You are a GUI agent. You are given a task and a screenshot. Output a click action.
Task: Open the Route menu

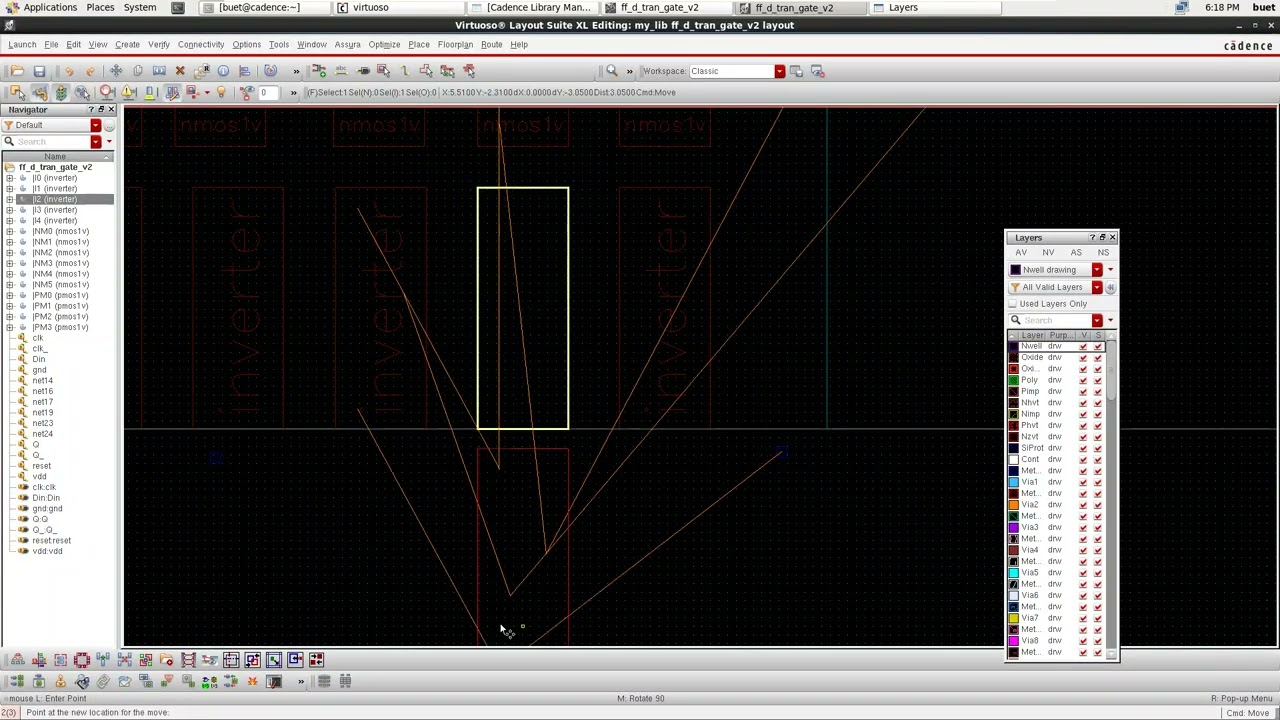tap(491, 44)
